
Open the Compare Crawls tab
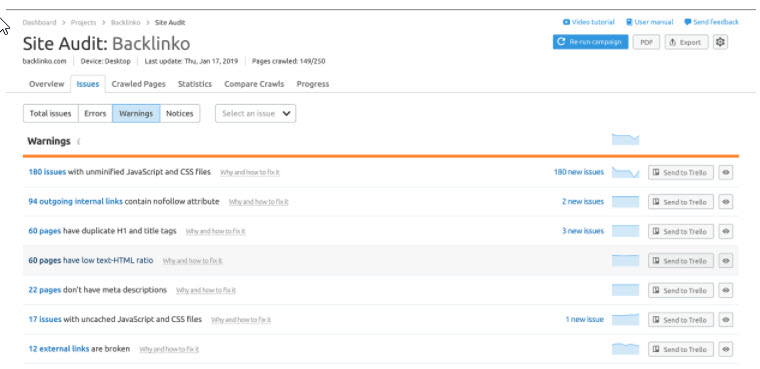coord(254,84)
